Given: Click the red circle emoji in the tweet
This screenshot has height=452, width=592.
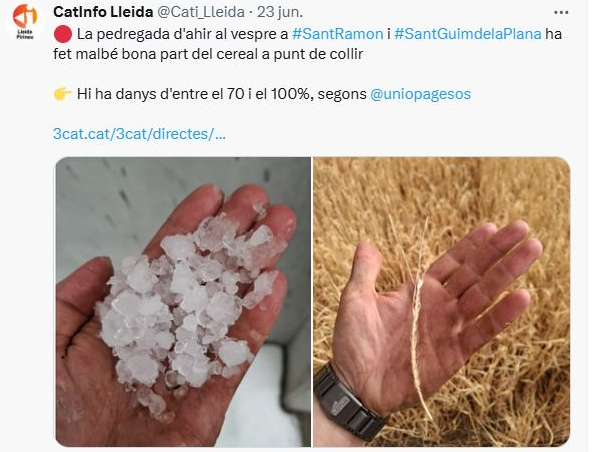Looking at the screenshot, I should pos(63,34).
